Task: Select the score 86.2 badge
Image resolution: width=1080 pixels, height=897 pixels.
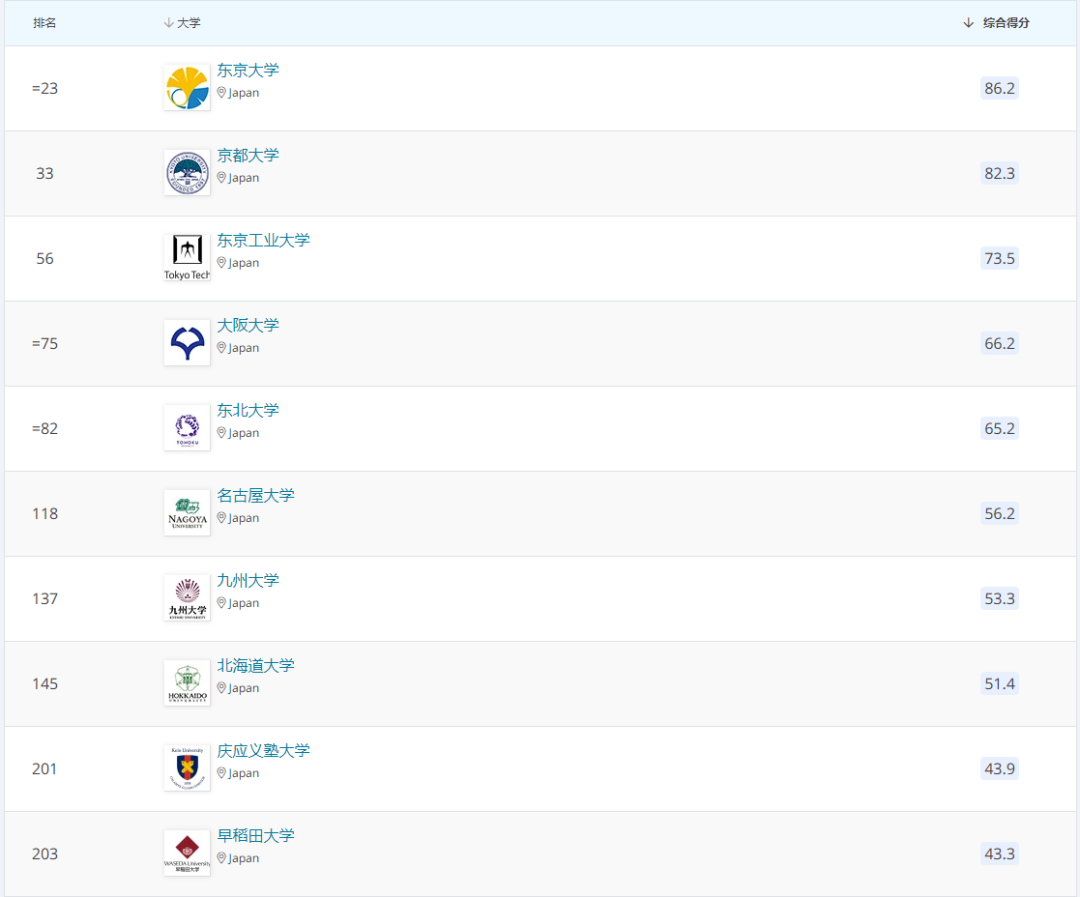Action: pos(999,88)
